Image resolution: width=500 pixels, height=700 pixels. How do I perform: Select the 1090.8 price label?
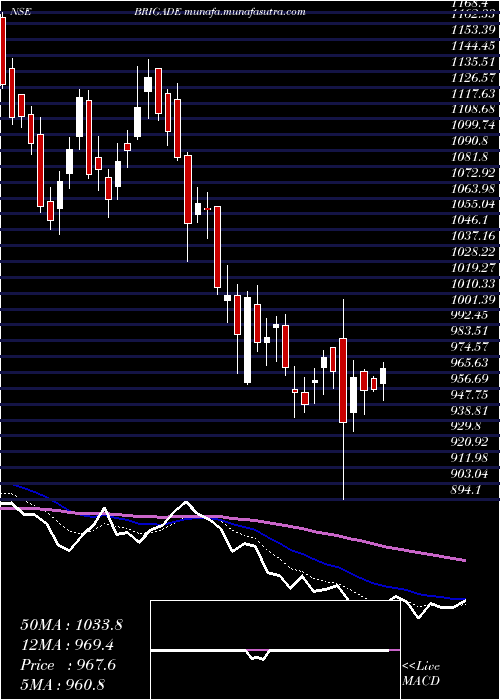coord(471,141)
